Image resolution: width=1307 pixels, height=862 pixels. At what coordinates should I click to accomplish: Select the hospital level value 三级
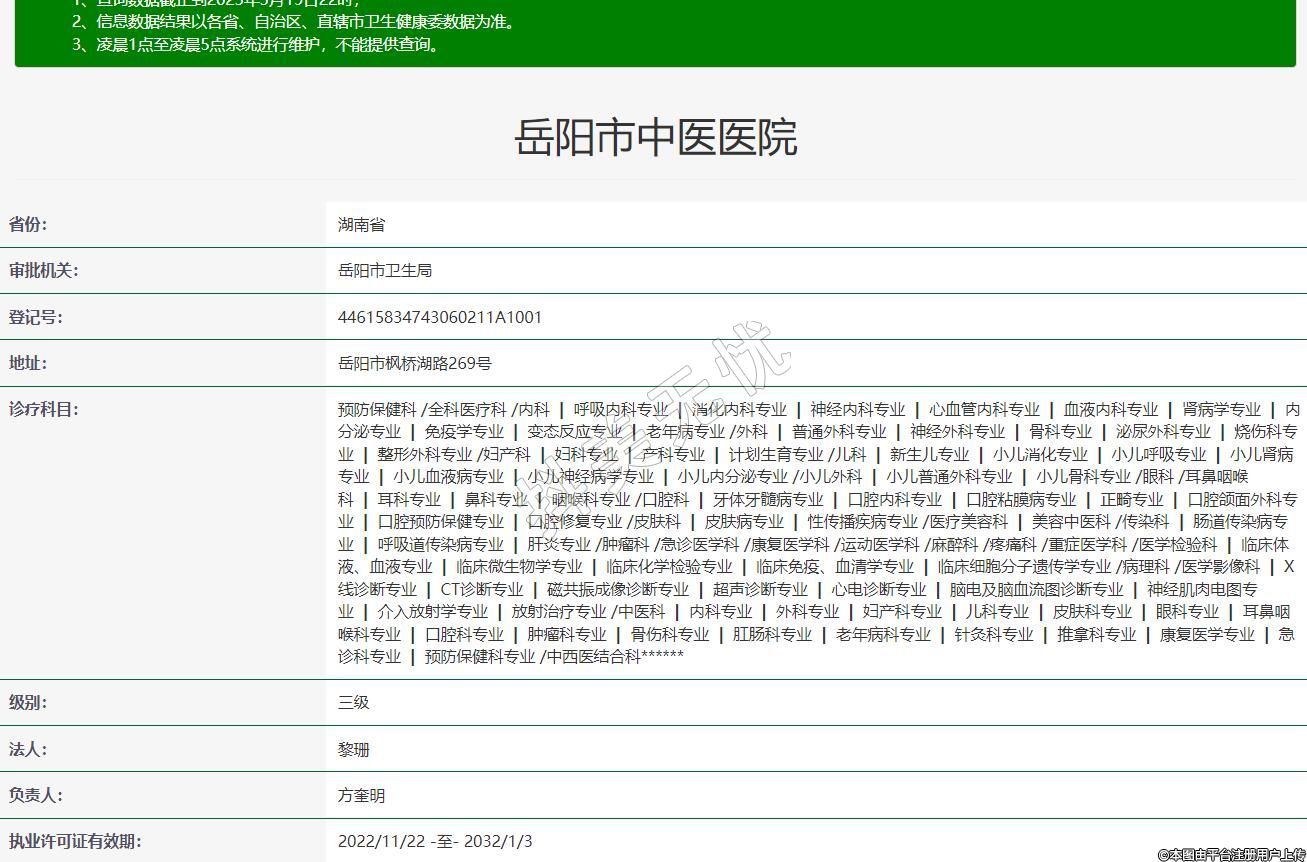[354, 703]
